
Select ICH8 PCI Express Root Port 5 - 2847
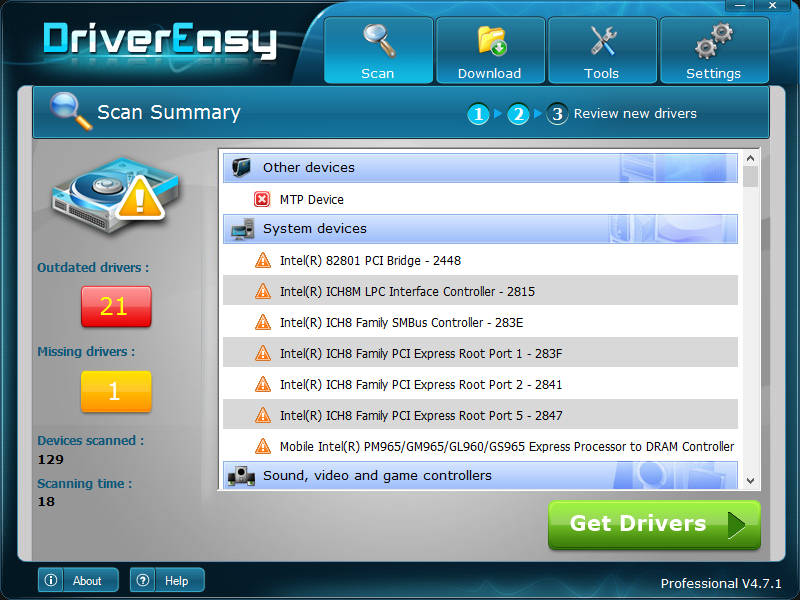tap(480, 414)
